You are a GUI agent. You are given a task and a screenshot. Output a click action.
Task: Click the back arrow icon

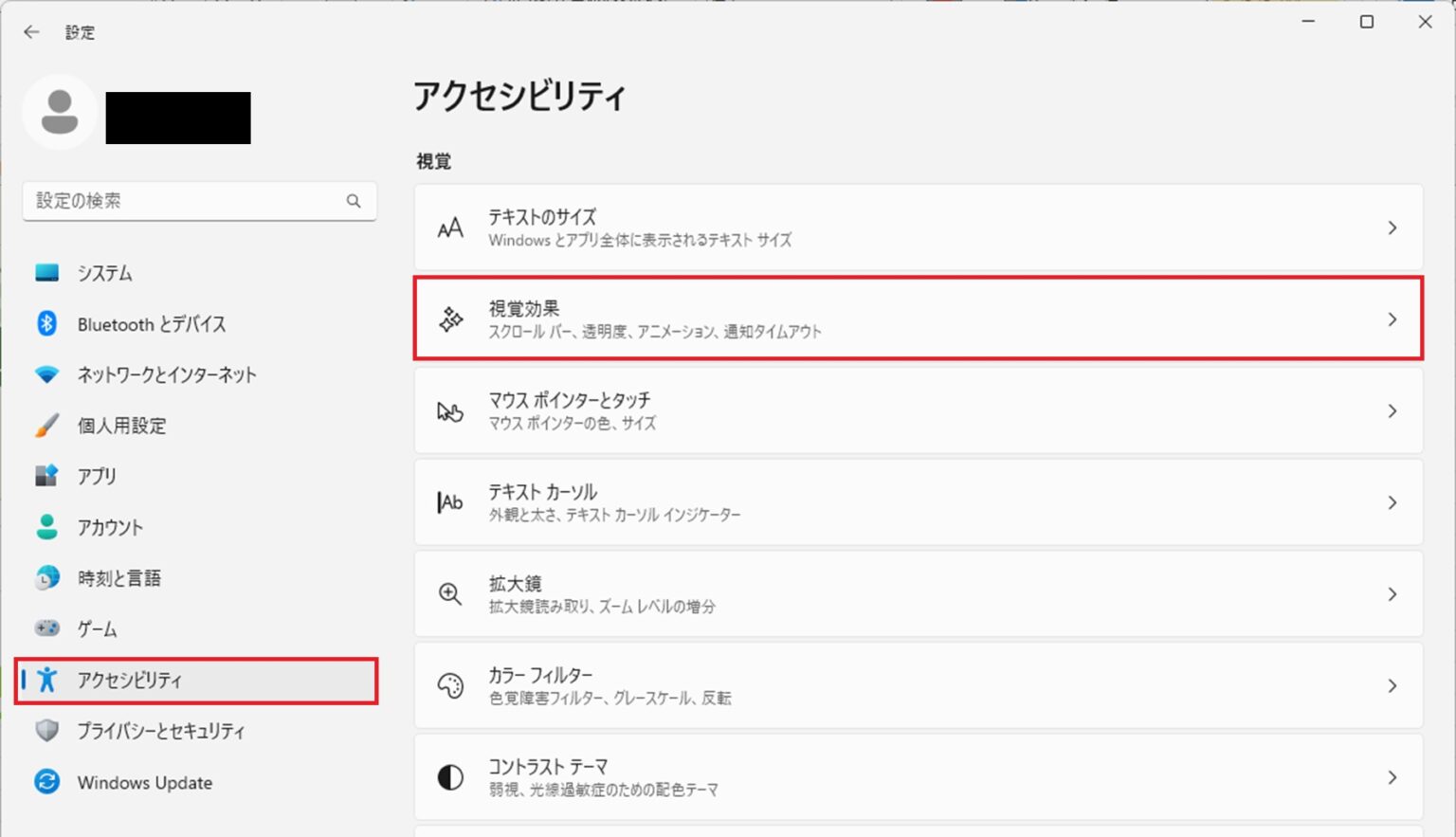click(x=31, y=32)
